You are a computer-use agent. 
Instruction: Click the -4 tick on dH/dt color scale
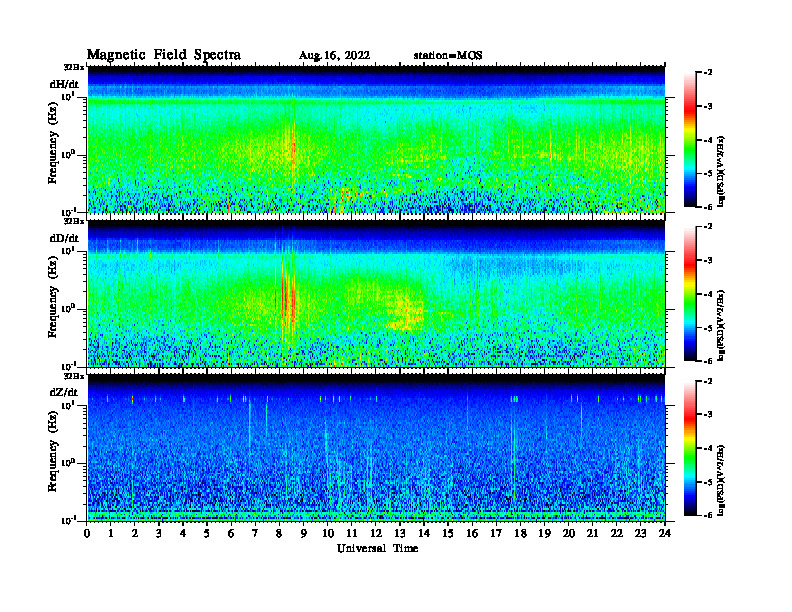tap(708, 140)
